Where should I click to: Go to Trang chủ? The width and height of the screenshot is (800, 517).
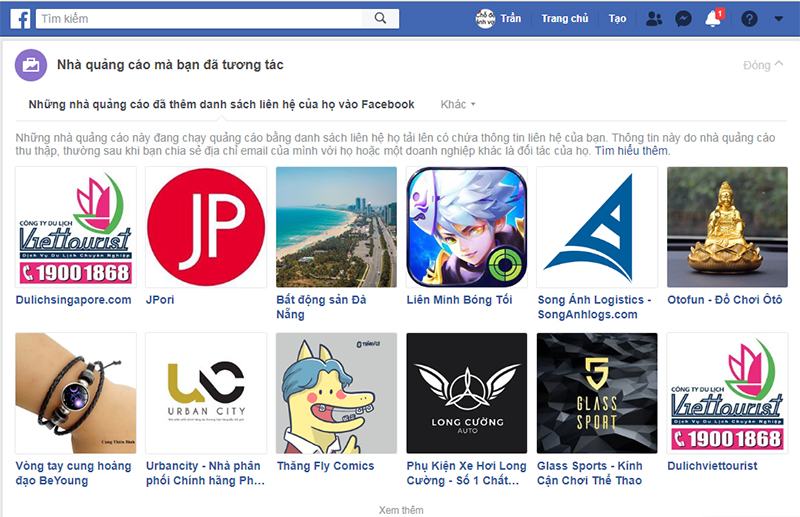(x=565, y=18)
